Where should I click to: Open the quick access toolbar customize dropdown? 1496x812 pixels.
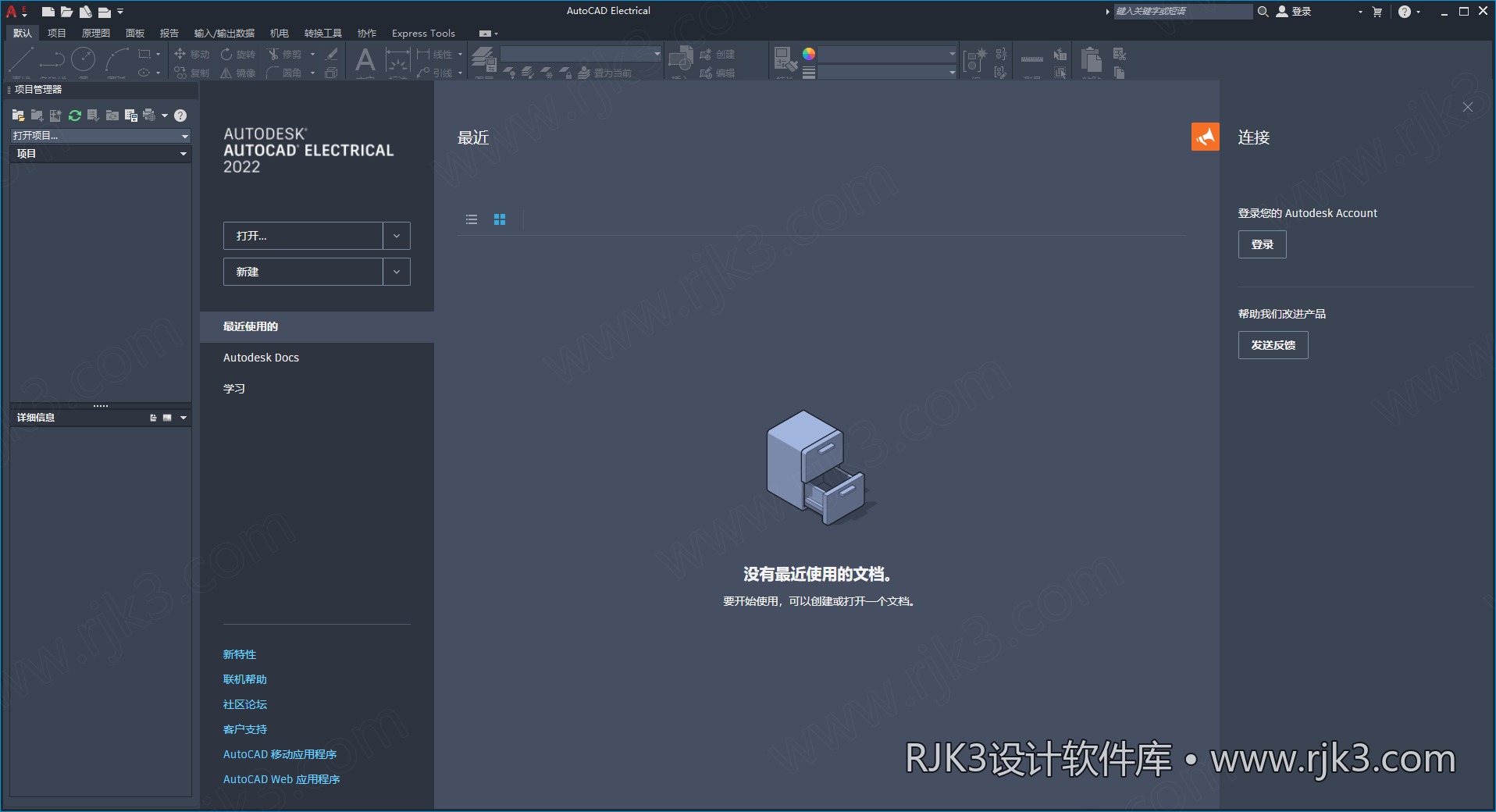pyautogui.click(x=120, y=12)
